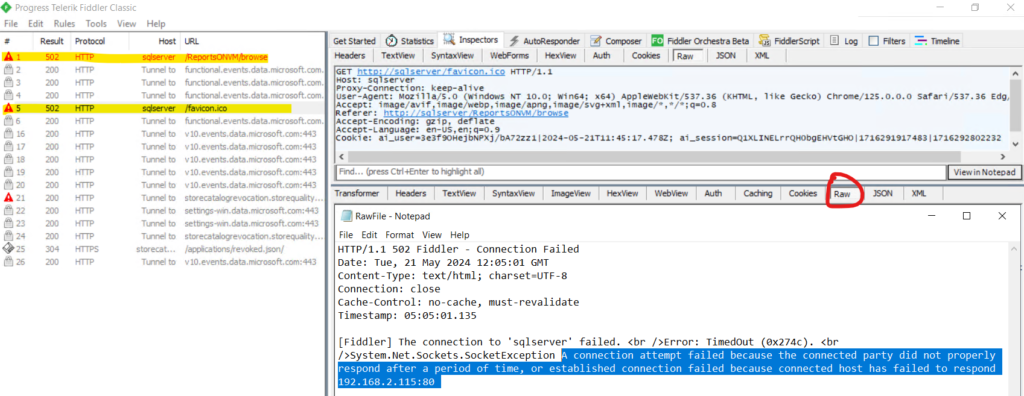Open AutoResponder via its lightning icon
Screen dimensions: 1024x396
(x=514, y=41)
